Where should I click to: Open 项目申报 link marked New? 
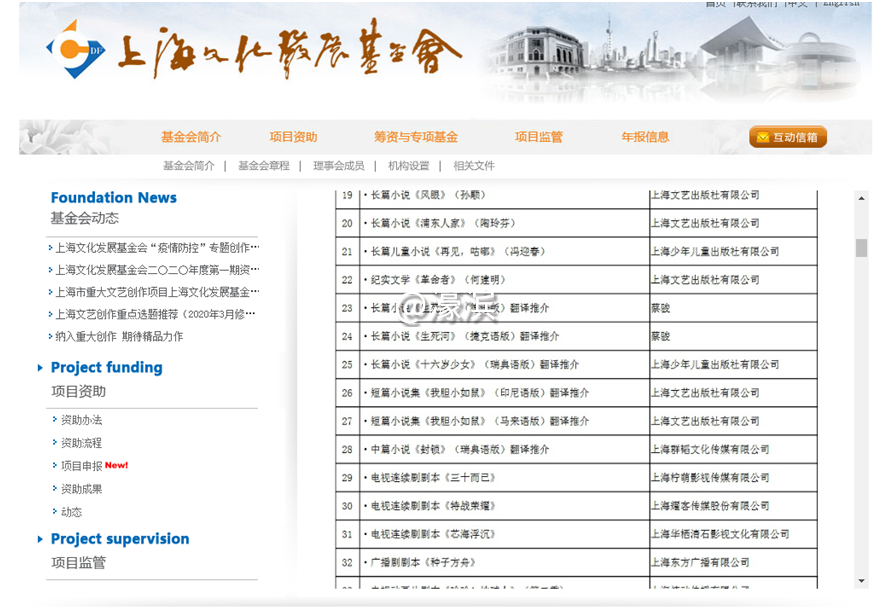81,466
